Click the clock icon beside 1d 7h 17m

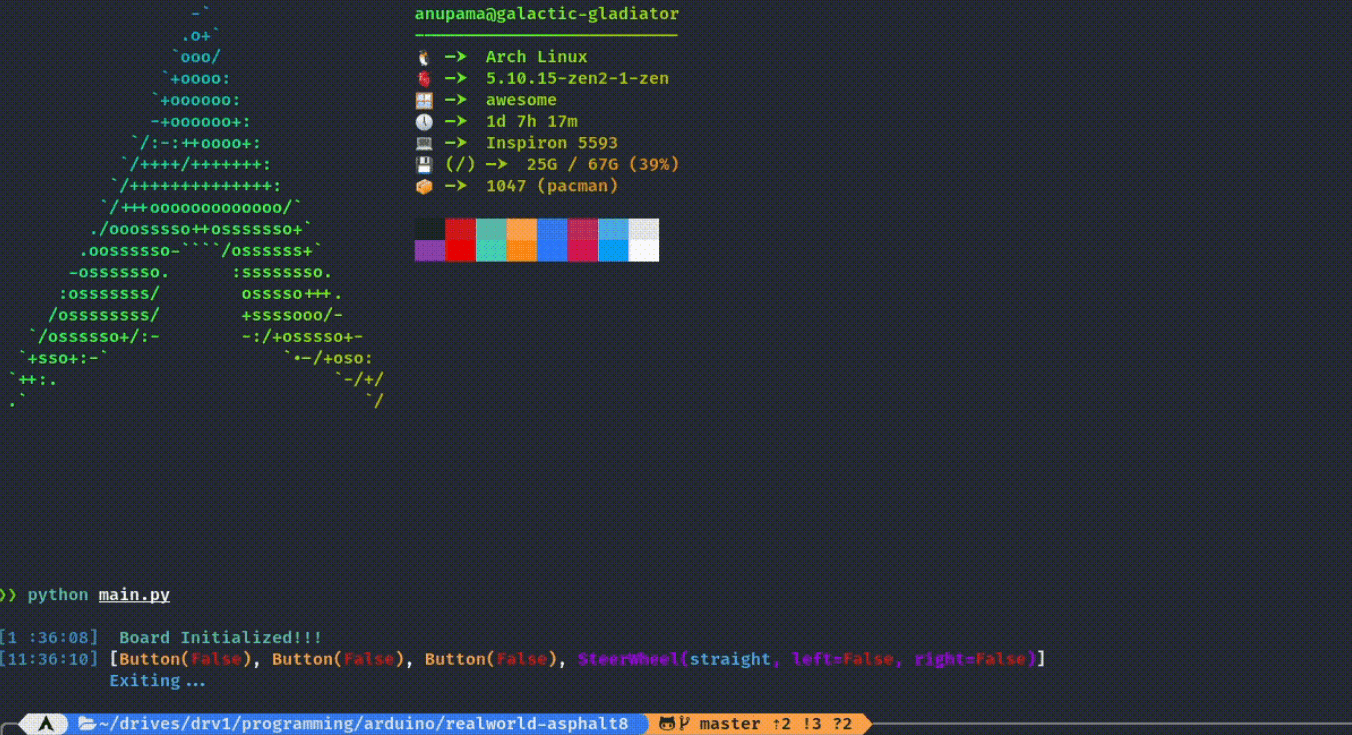pyautogui.click(x=424, y=121)
